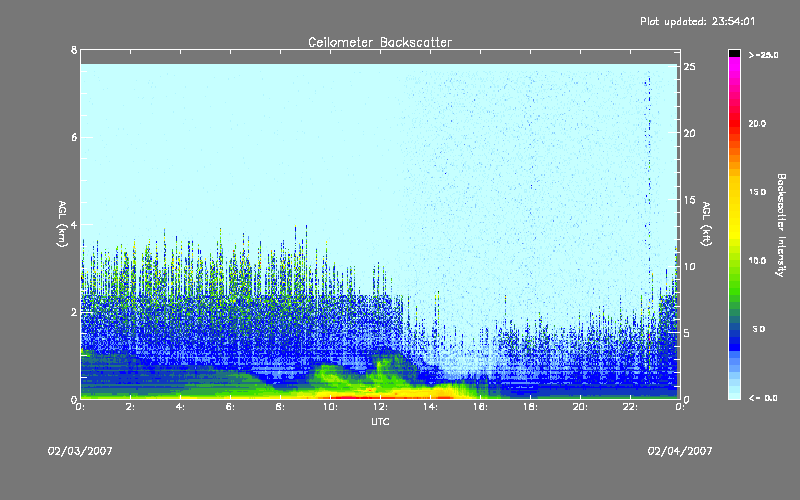Select the 22: hour tick label
Viewport: 800px width, 500px height.
point(630,407)
